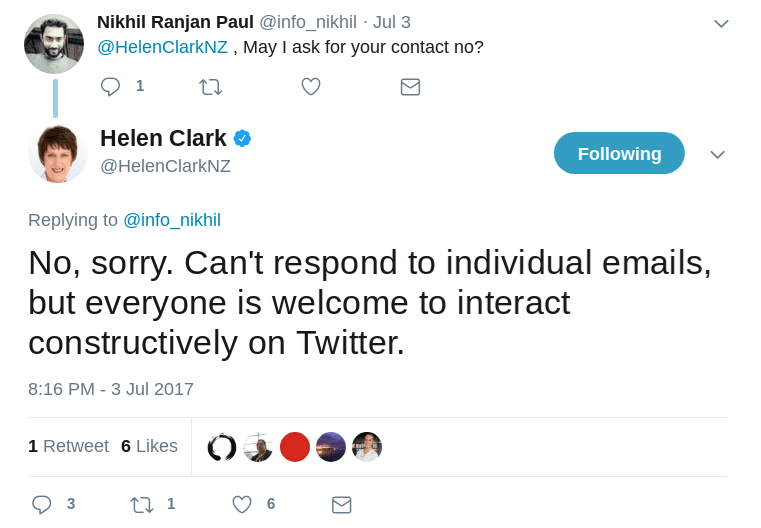761x528 pixels.
Task: Open more options chevron on Nikhil's tweet
Action: pyautogui.click(x=721, y=23)
